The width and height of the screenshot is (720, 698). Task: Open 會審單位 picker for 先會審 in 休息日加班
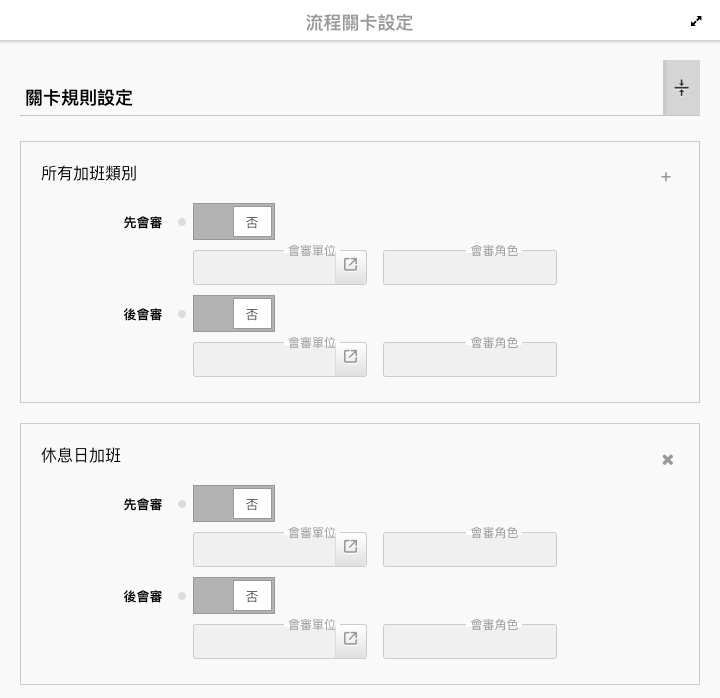click(350, 548)
